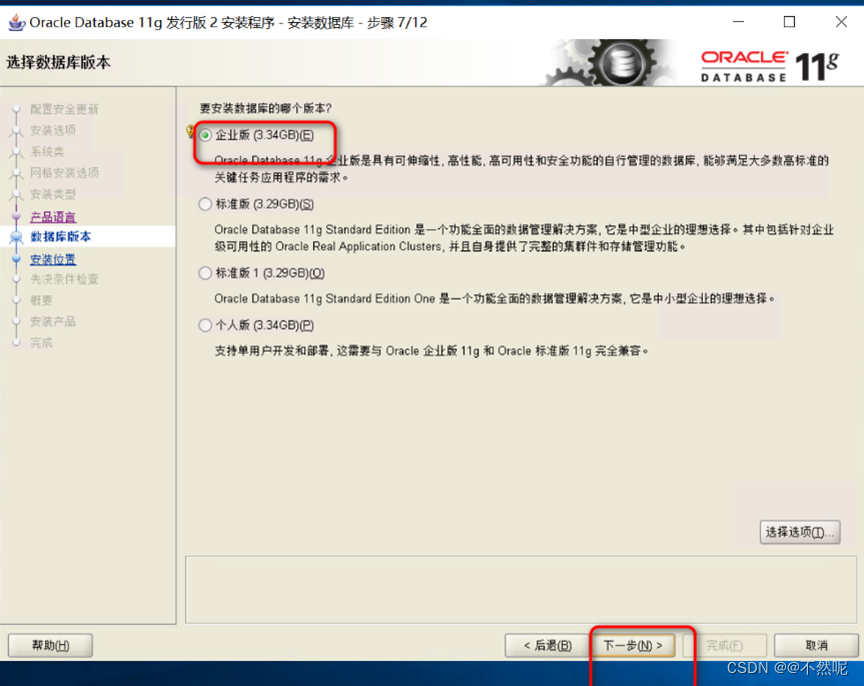864x686 pixels.
Task: Close the installer window
Action: tap(841, 22)
